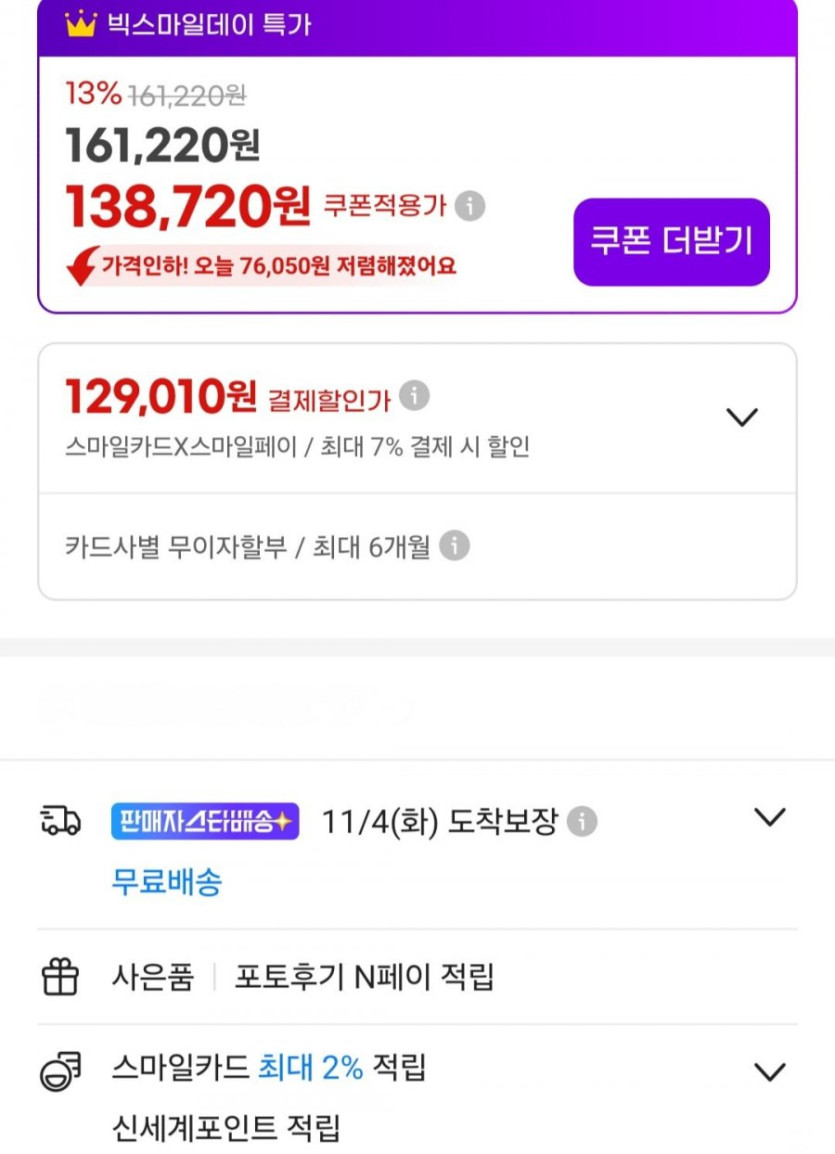This screenshot has width=835, height=1154.
Task: Open info icon next to 도착보장
Action: tap(582, 822)
